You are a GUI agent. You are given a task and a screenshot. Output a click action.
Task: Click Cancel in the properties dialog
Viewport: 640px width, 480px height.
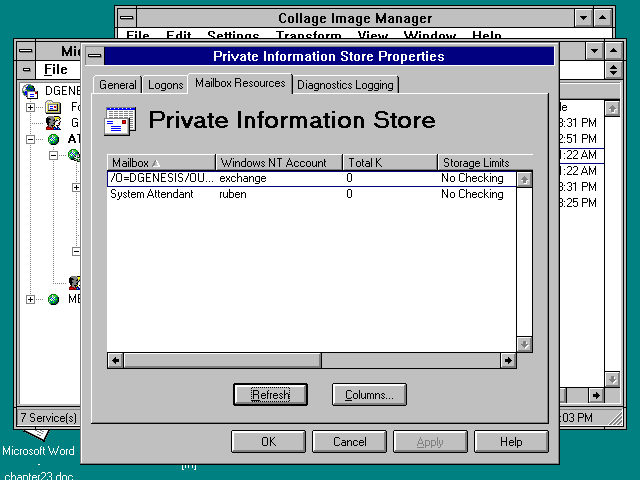click(x=349, y=442)
